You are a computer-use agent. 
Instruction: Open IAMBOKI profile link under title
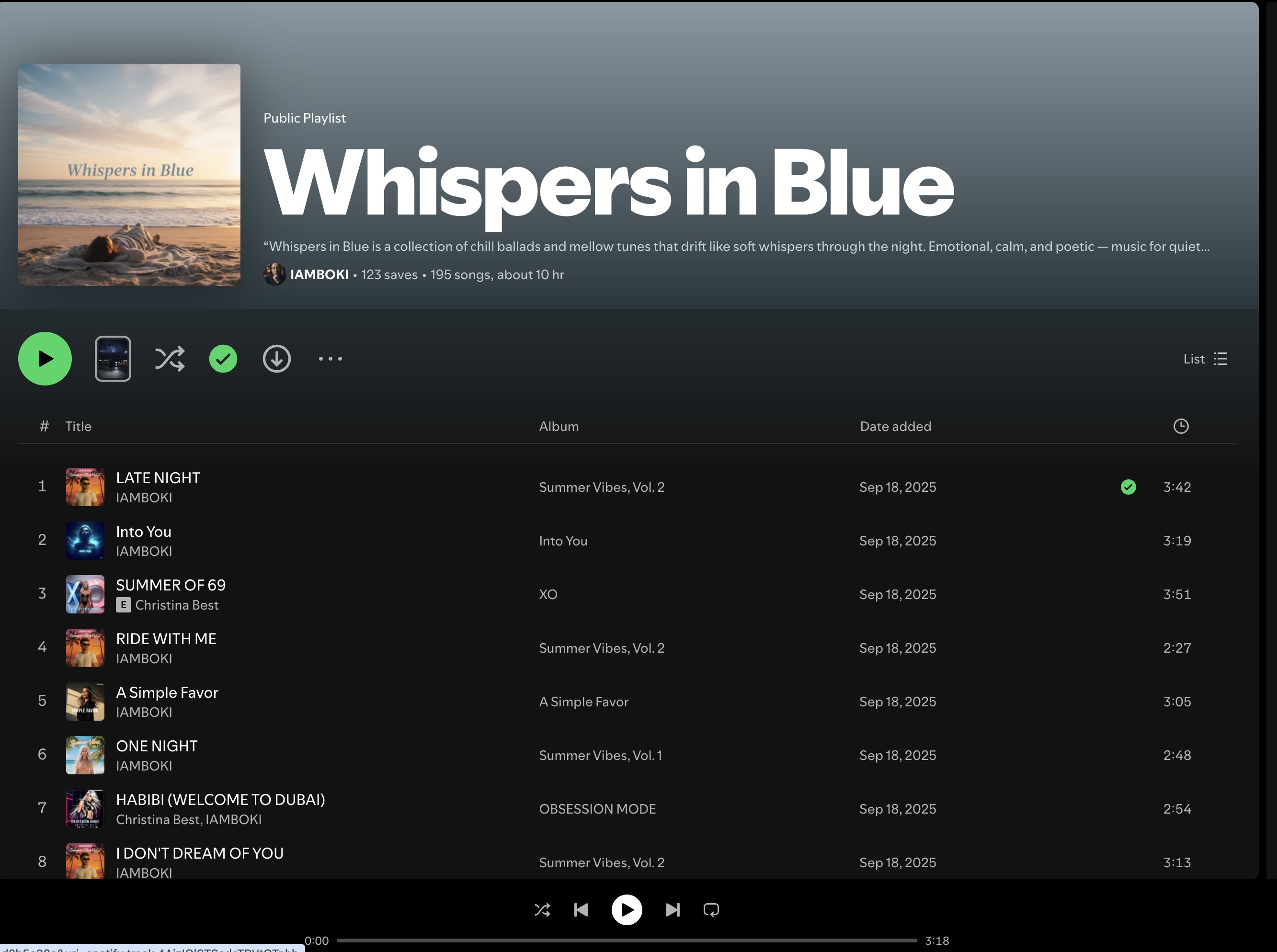[x=319, y=274]
